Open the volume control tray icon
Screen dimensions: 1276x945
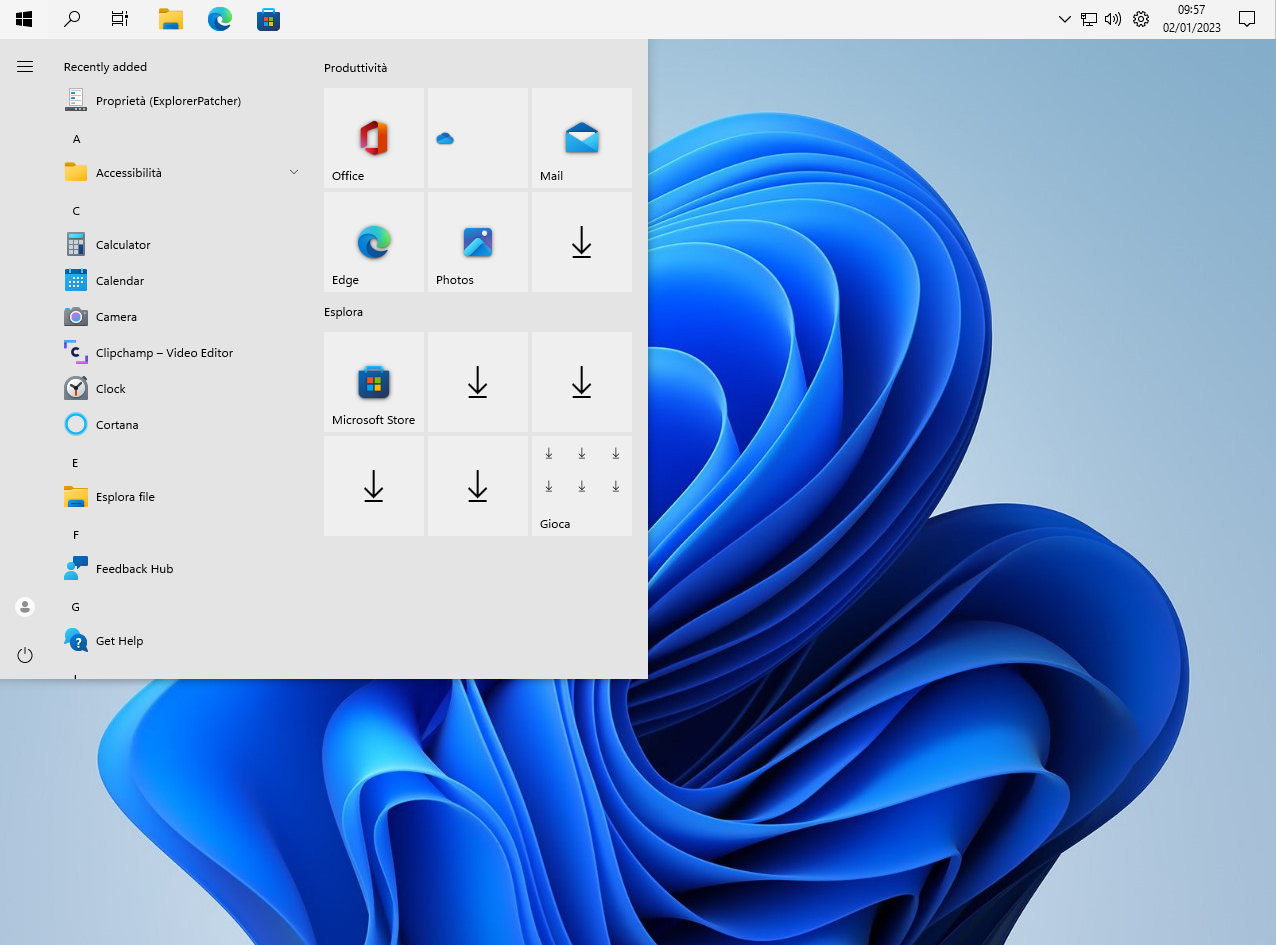pos(1113,19)
